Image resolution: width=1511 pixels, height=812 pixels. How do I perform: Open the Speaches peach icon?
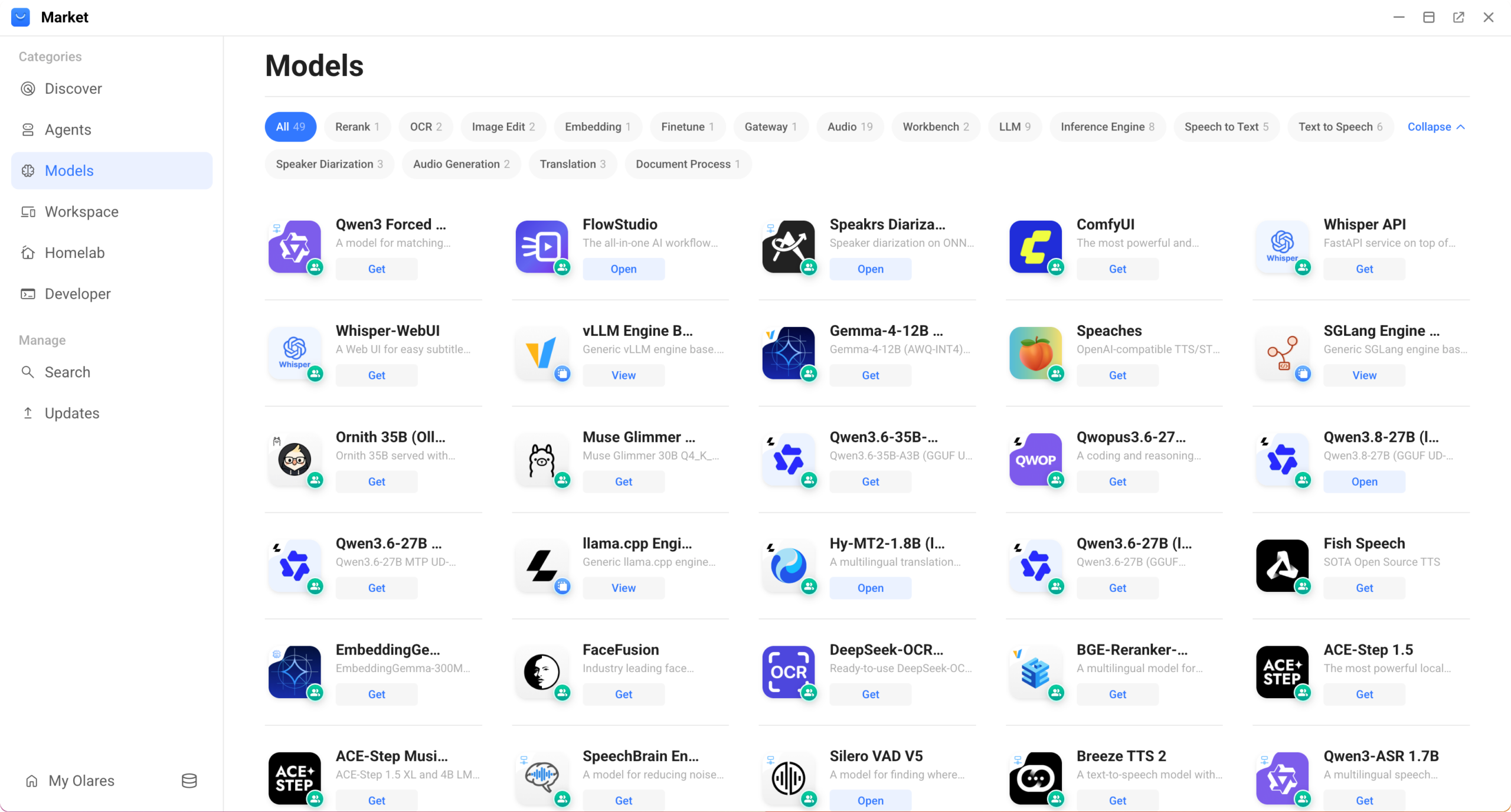pyautogui.click(x=1035, y=353)
